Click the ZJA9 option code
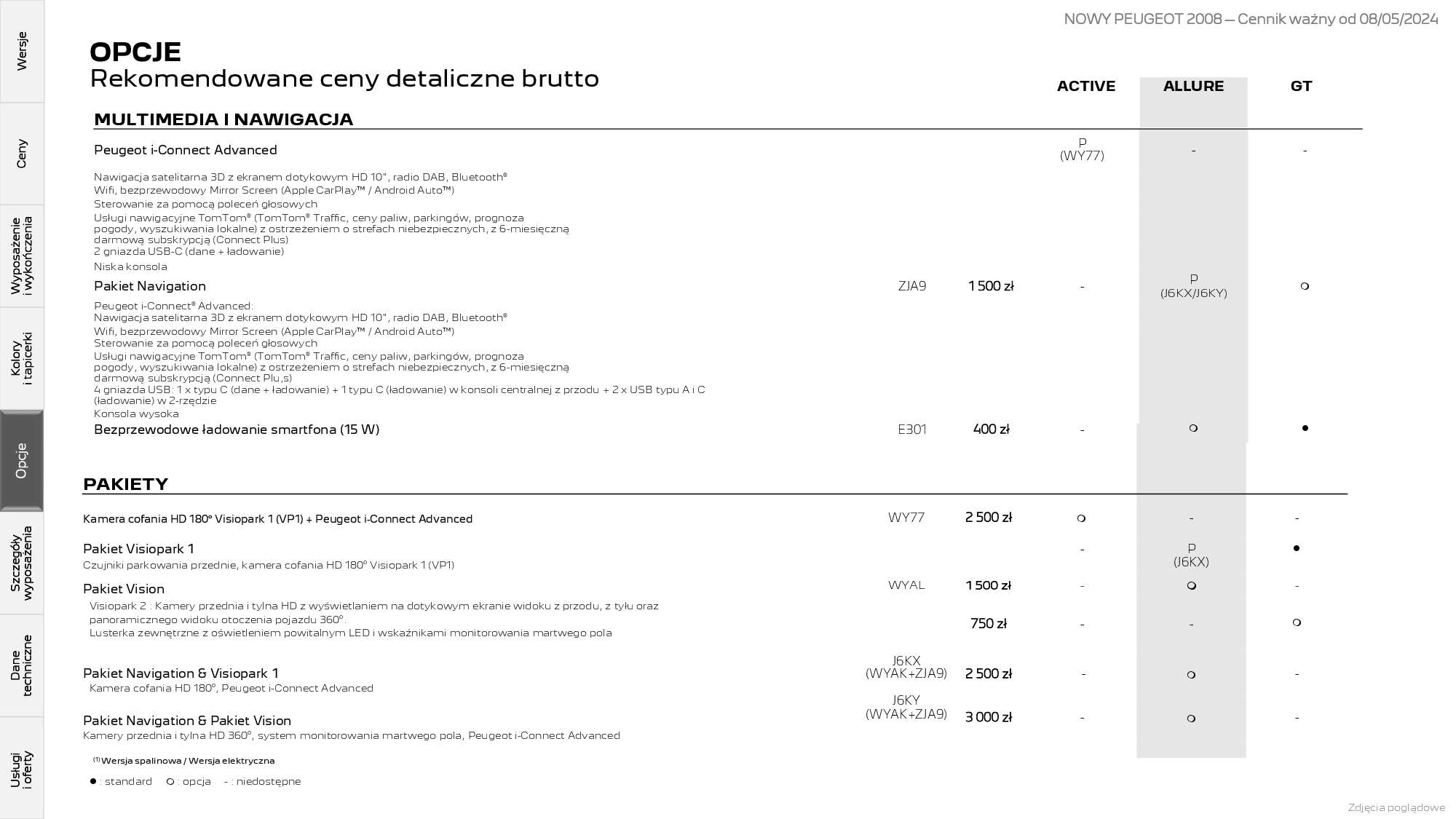This screenshot has width=1456, height=819. point(912,286)
